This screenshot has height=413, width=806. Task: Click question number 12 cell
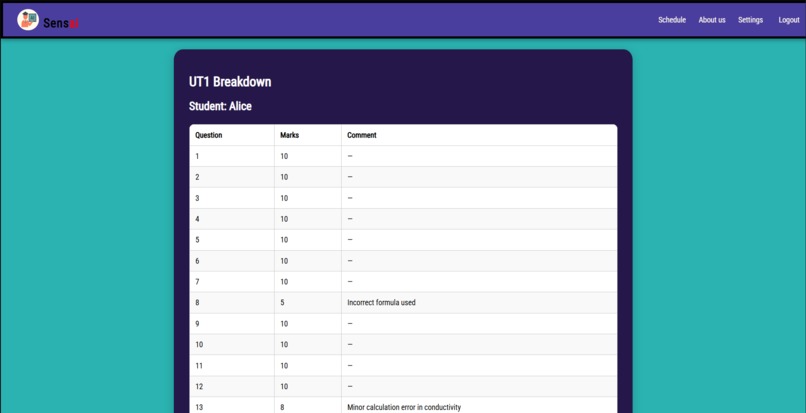coord(232,386)
